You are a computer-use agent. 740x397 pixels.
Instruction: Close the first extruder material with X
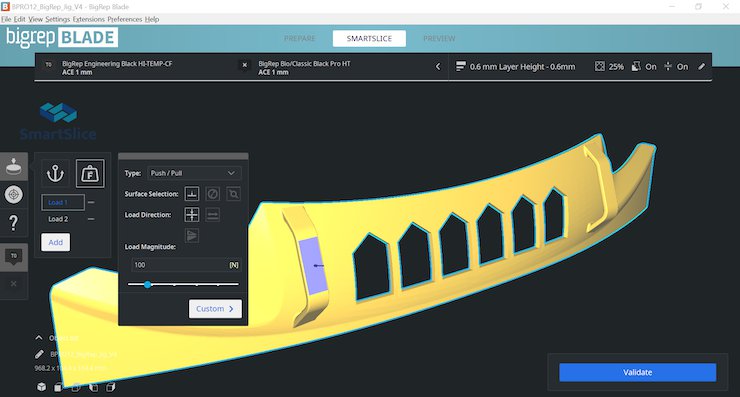point(244,65)
